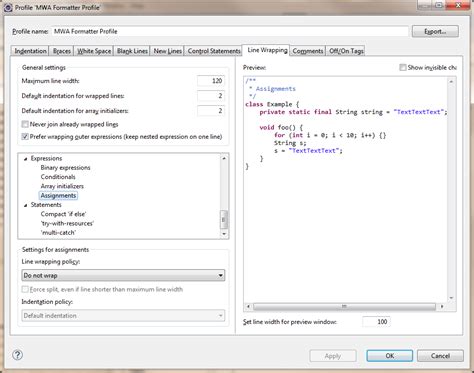Click the array initializers indentation field
The image size is (474, 373).
[211, 111]
